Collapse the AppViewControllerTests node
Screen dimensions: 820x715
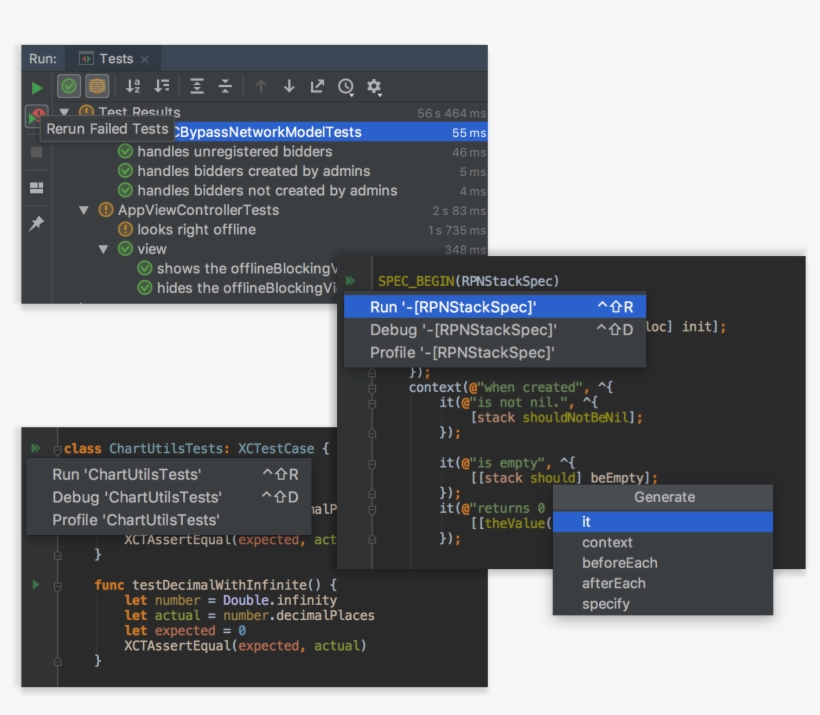pos(84,210)
